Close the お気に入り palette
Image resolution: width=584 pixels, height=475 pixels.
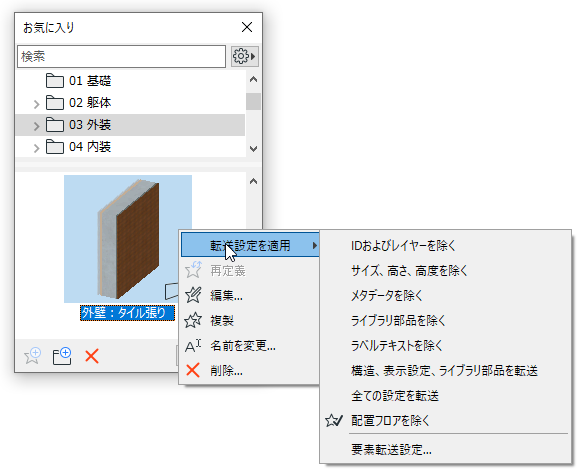click(247, 27)
